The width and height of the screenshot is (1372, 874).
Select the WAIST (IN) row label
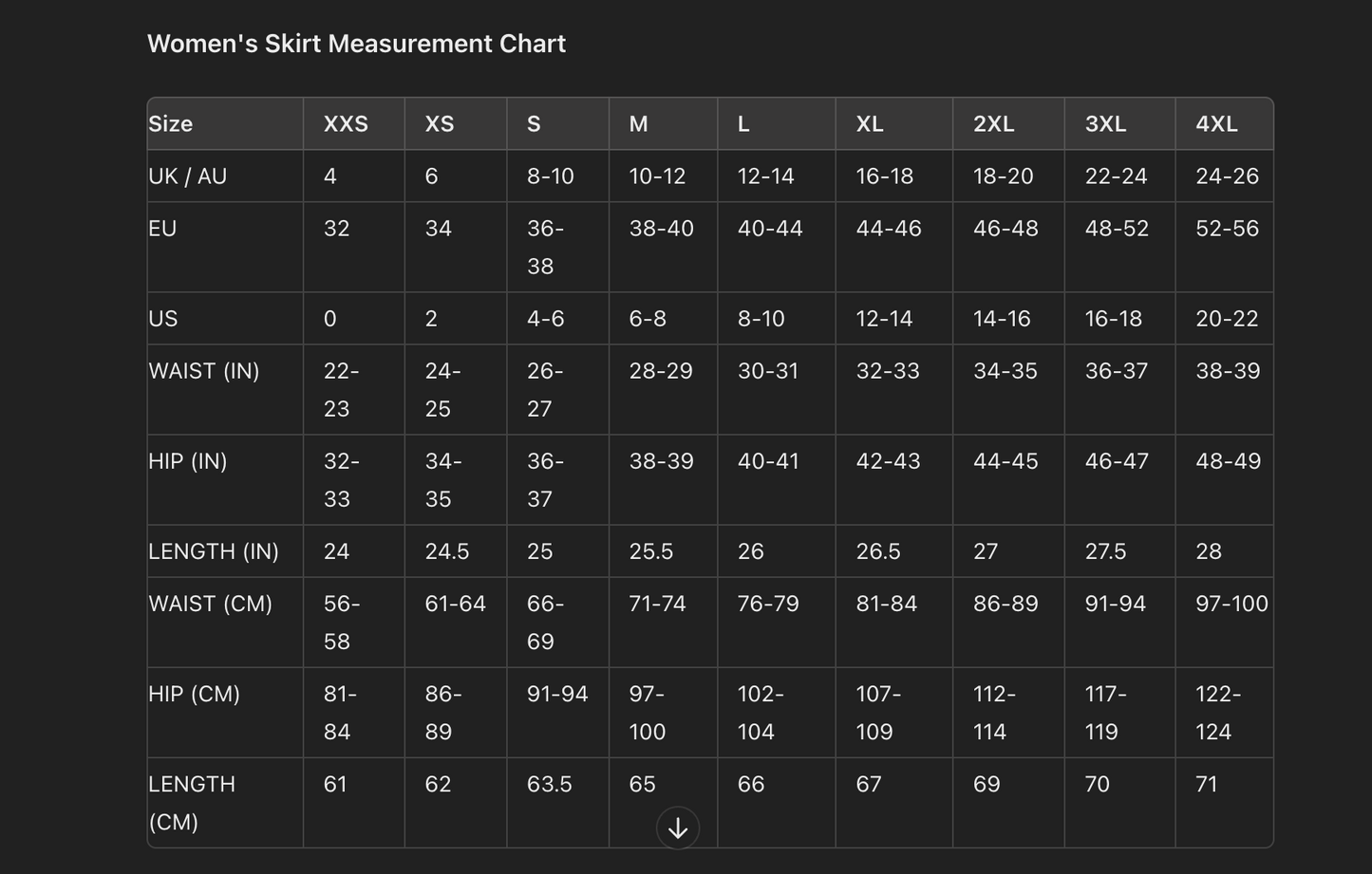click(x=204, y=371)
